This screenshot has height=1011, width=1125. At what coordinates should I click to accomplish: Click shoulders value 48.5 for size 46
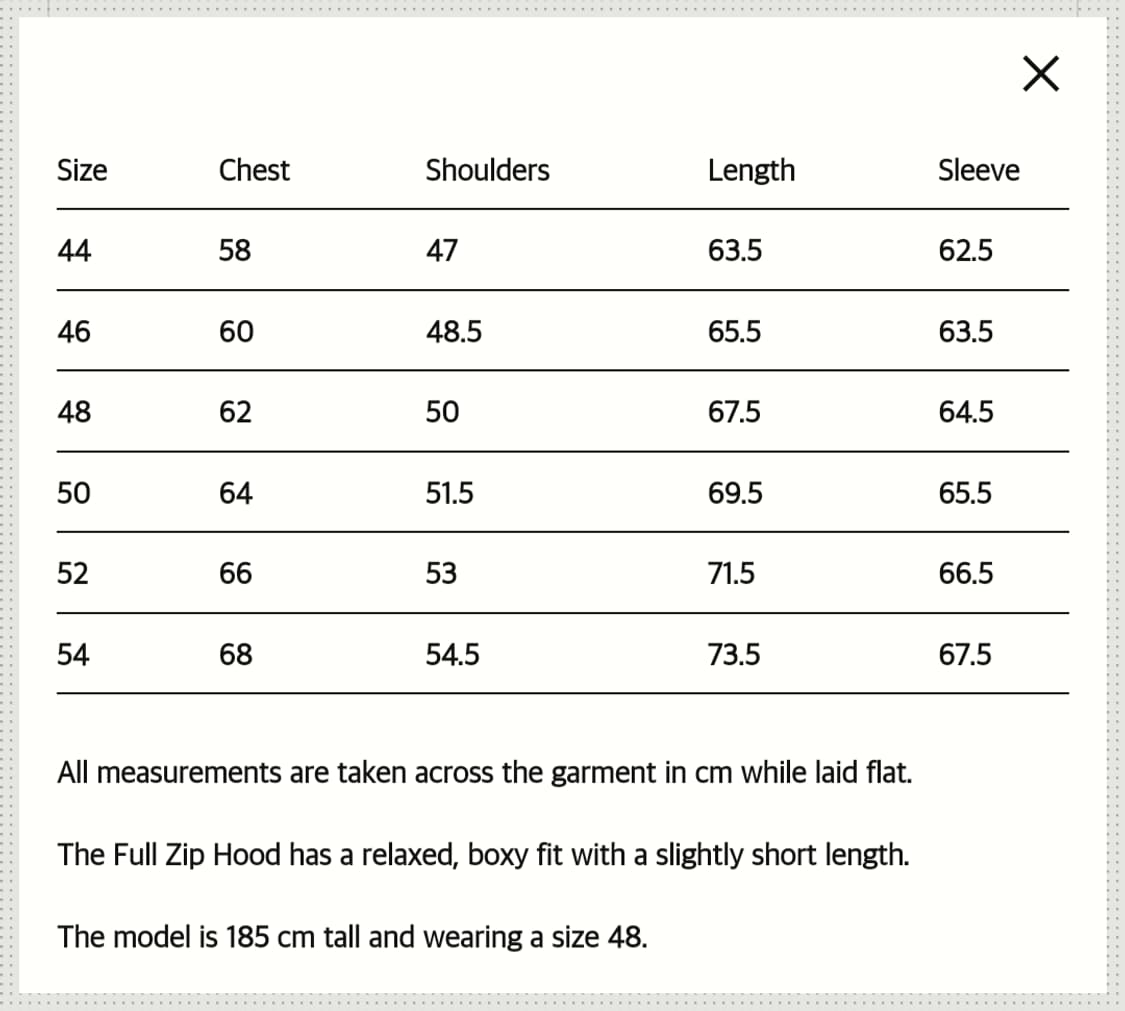pyautogui.click(x=453, y=331)
